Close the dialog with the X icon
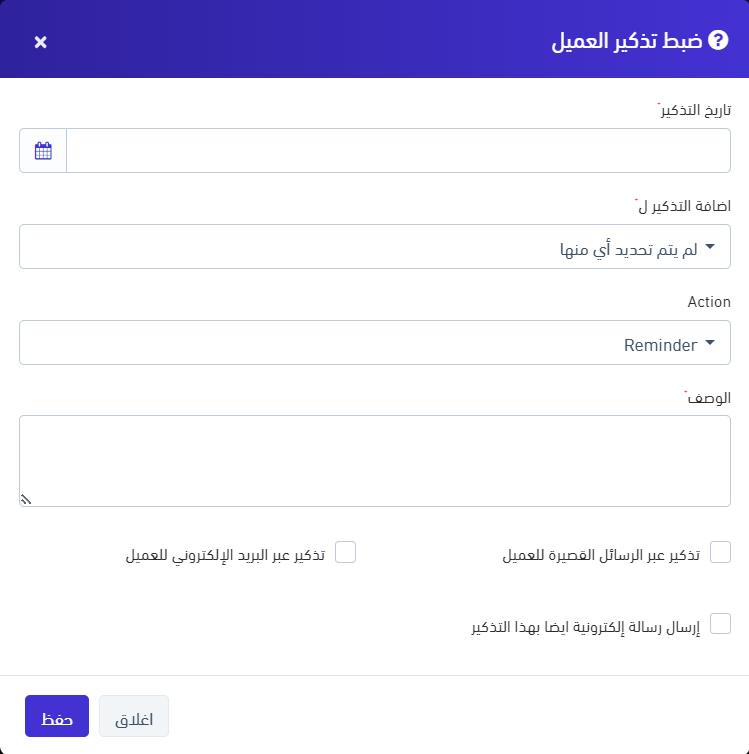 click(40, 42)
